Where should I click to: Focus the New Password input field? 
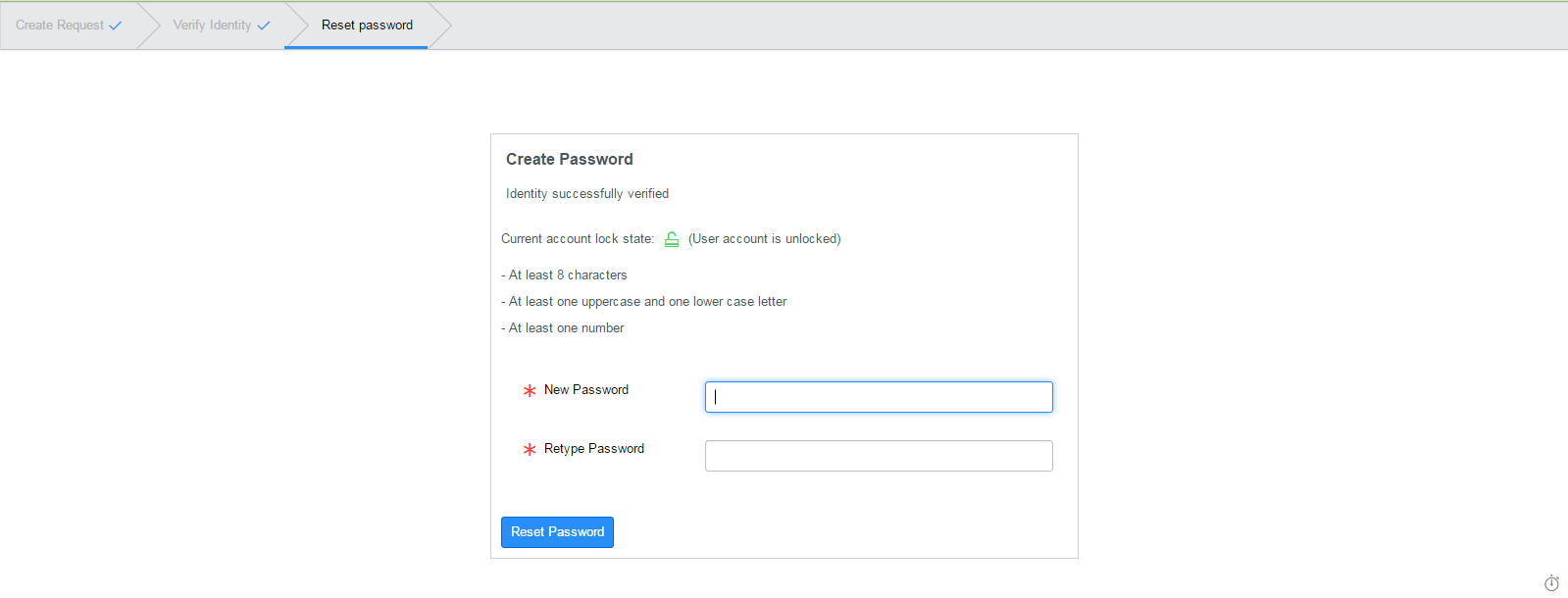tap(878, 396)
